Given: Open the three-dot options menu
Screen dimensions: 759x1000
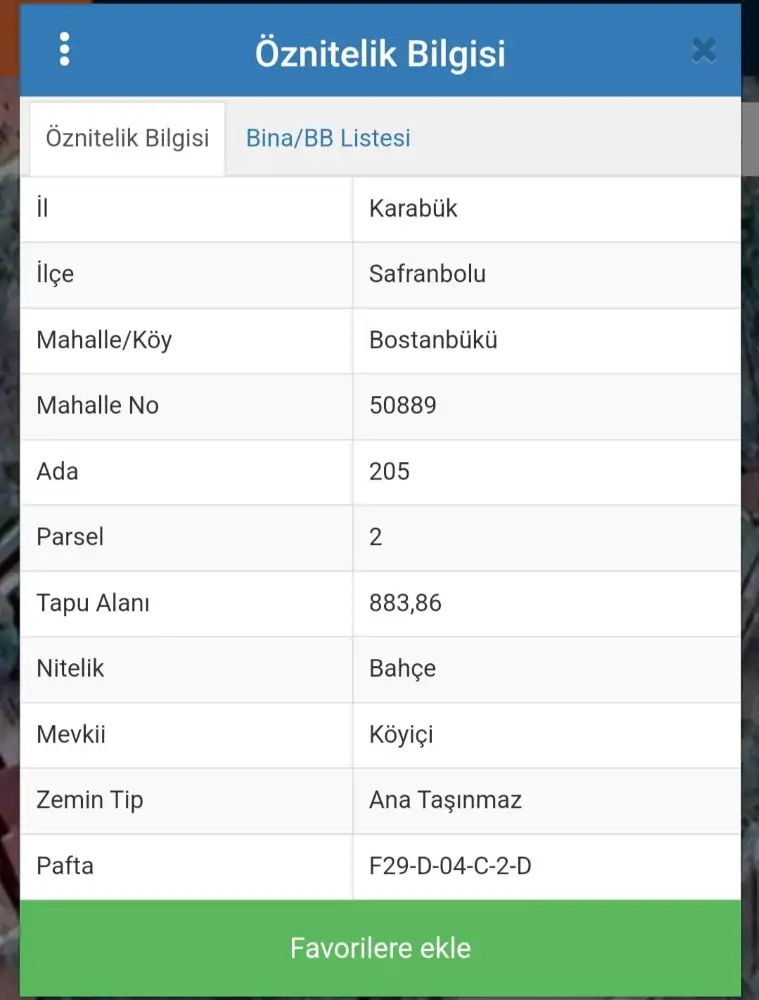Looking at the screenshot, I should [65, 49].
